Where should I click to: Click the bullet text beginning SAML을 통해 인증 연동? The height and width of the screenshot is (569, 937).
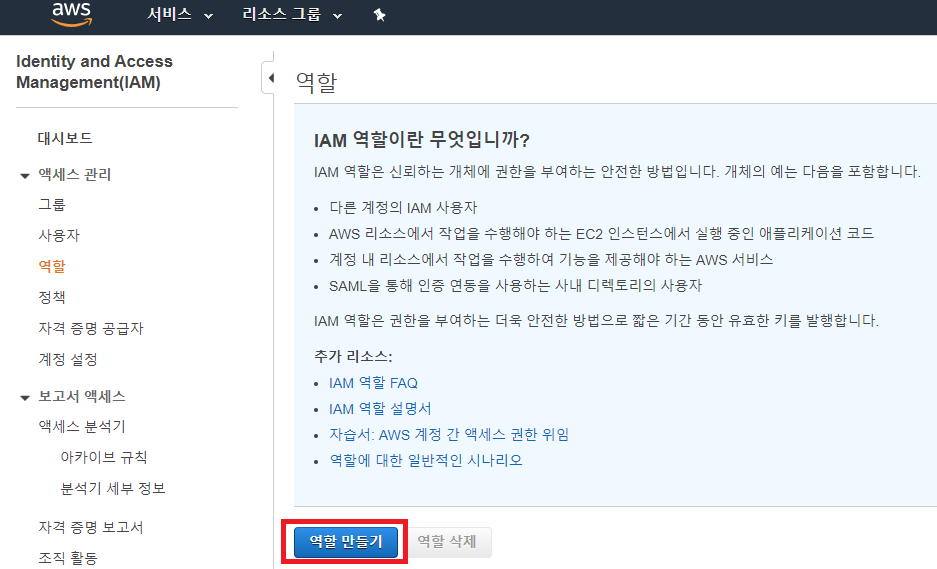click(515, 286)
